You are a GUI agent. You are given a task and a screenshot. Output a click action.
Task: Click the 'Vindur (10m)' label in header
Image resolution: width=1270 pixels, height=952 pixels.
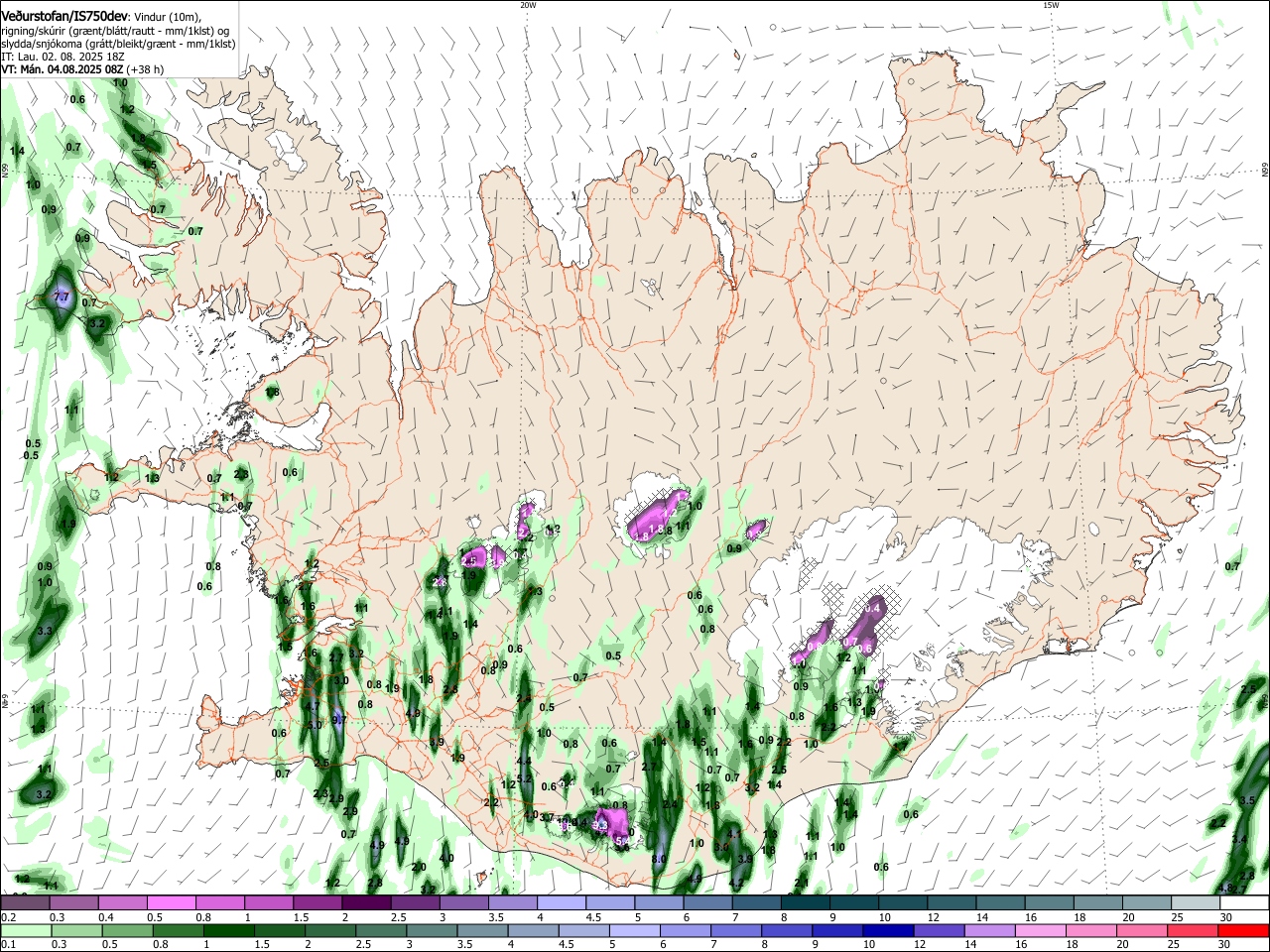[168, 17]
